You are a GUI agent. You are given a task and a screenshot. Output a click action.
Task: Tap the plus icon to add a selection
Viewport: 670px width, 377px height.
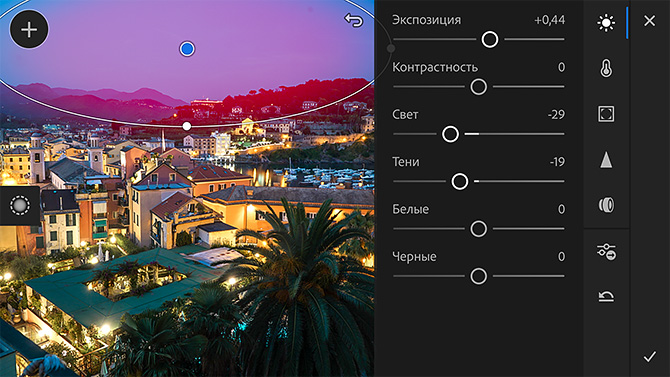point(29,29)
